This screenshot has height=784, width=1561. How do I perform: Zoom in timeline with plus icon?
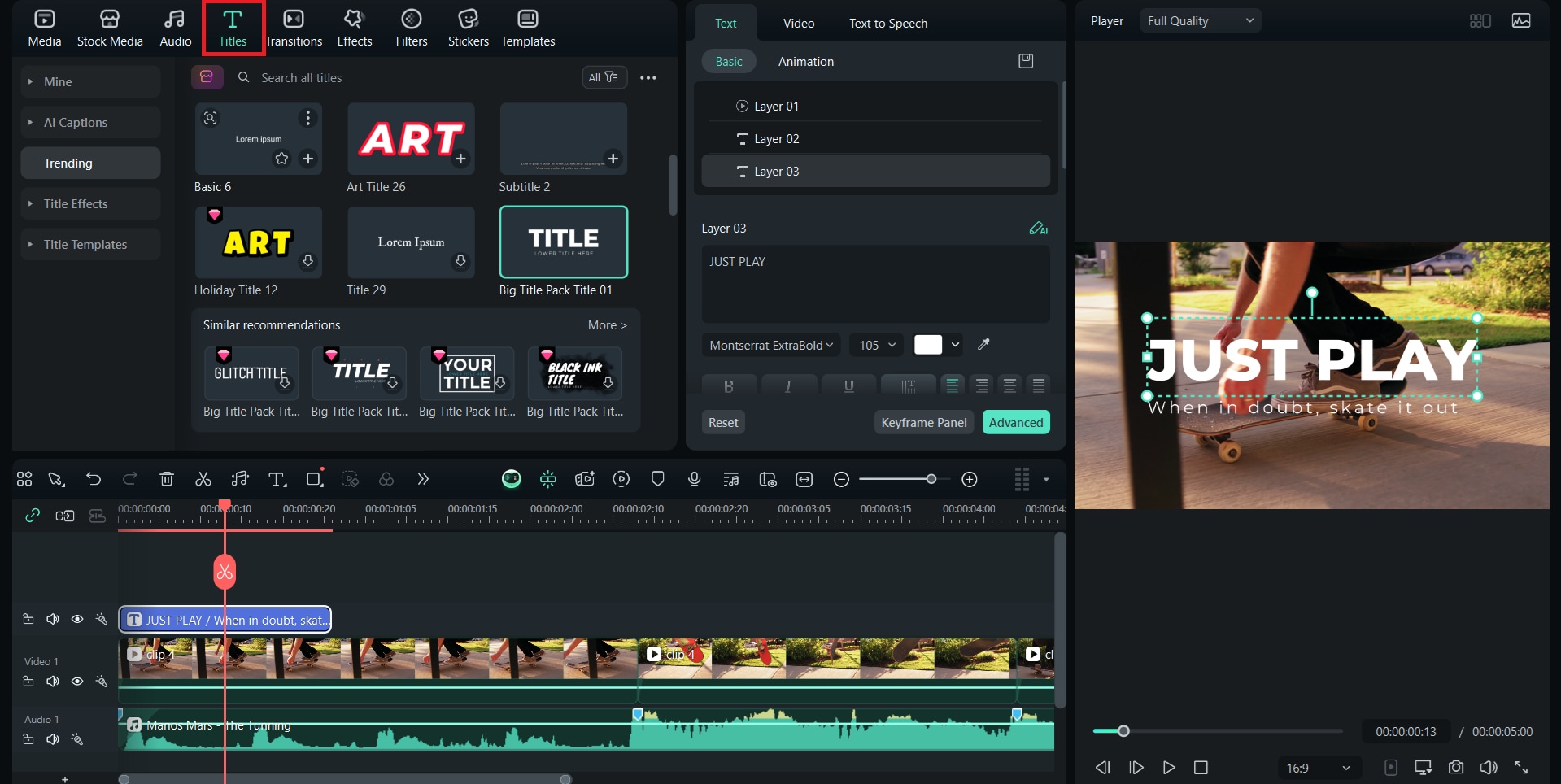click(x=970, y=479)
